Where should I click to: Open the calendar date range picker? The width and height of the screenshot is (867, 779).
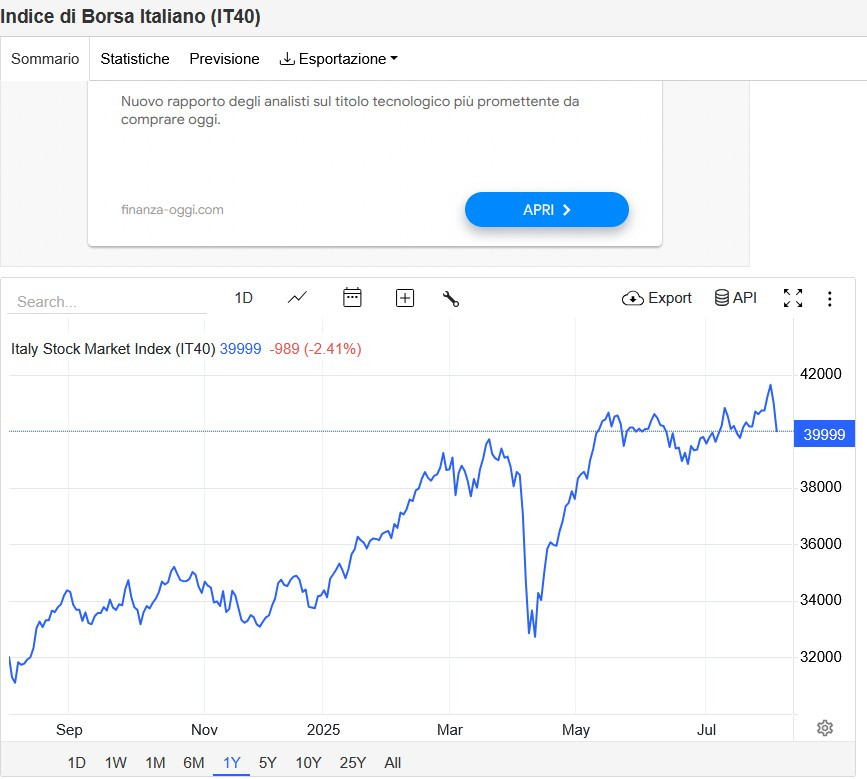click(352, 298)
